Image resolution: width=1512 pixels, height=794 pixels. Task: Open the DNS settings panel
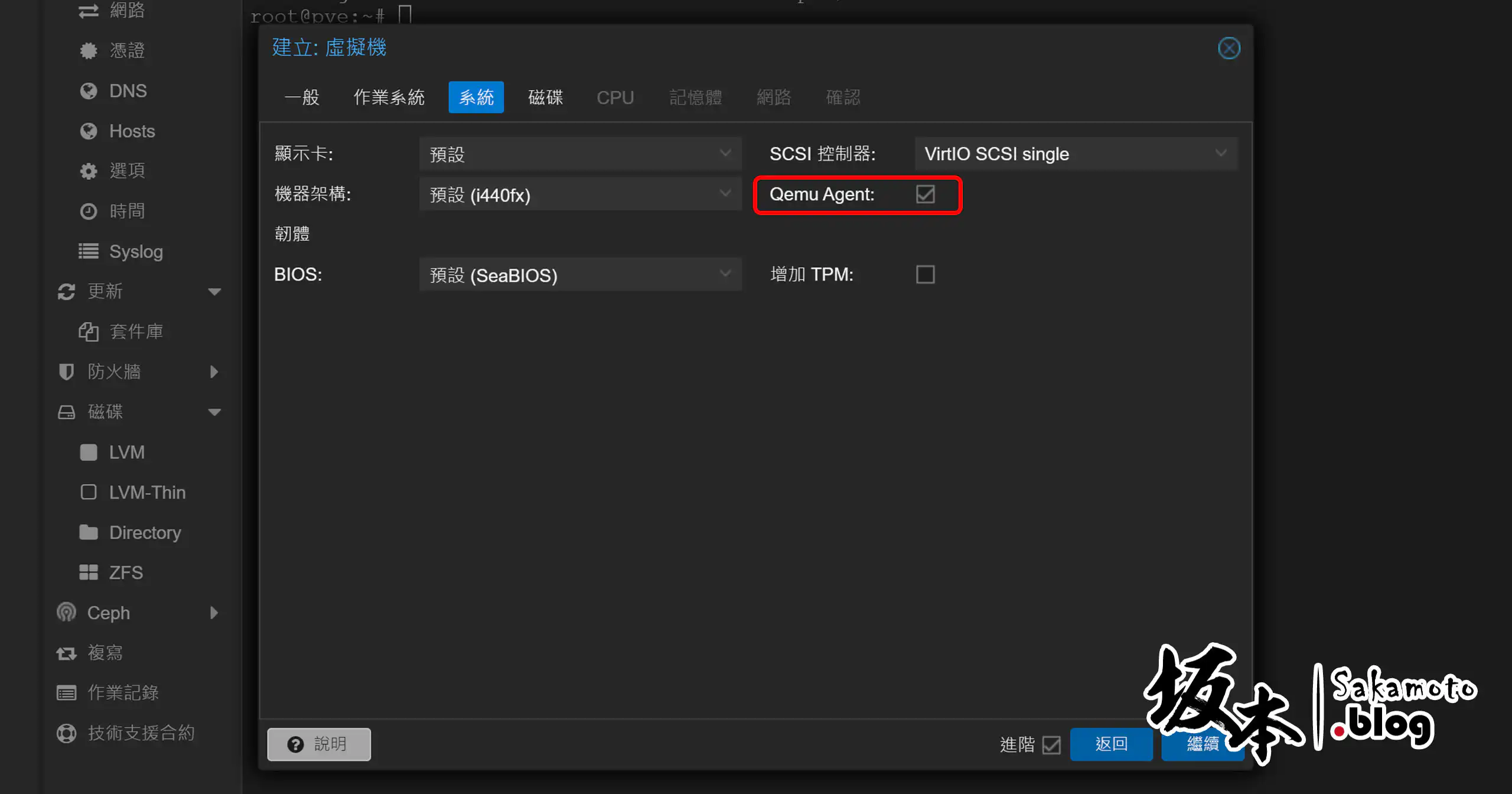[127, 90]
